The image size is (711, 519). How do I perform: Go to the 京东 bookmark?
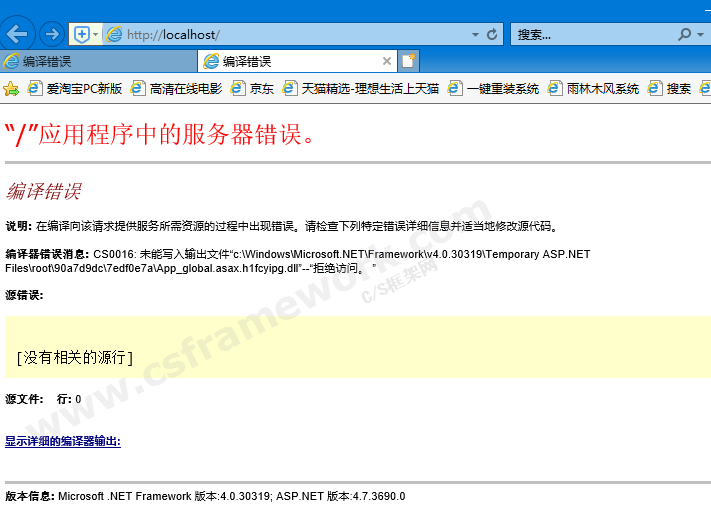point(252,88)
